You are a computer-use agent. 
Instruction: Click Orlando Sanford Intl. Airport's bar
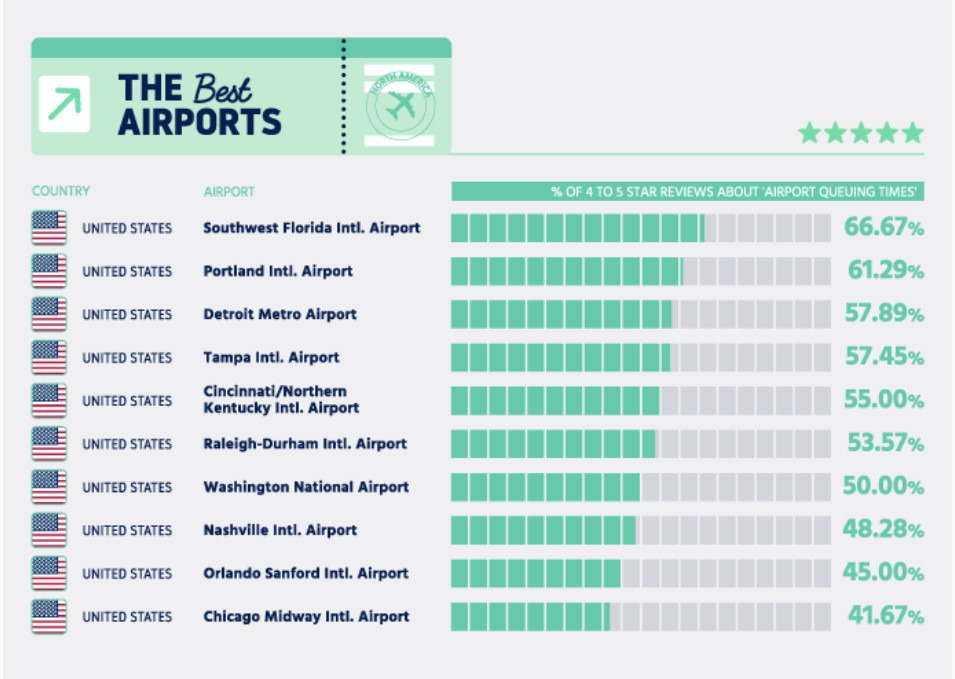pos(641,573)
